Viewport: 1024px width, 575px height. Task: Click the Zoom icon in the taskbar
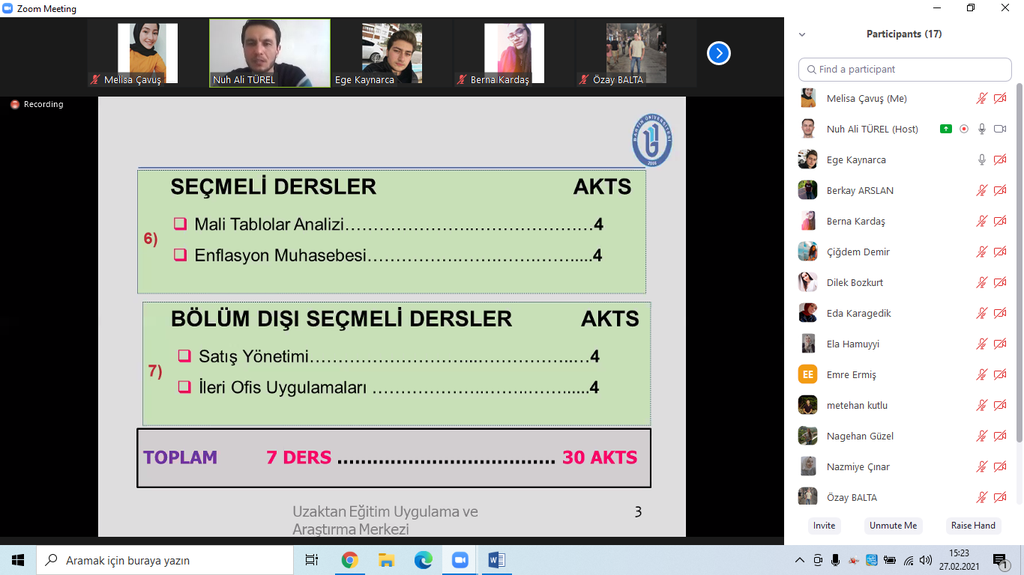(x=460, y=560)
